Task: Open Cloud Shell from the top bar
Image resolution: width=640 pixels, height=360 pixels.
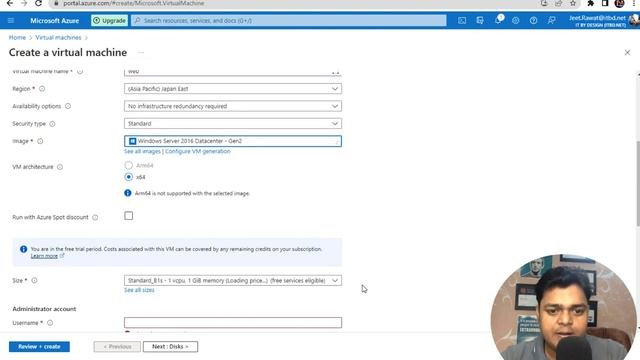Action: (462, 20)
